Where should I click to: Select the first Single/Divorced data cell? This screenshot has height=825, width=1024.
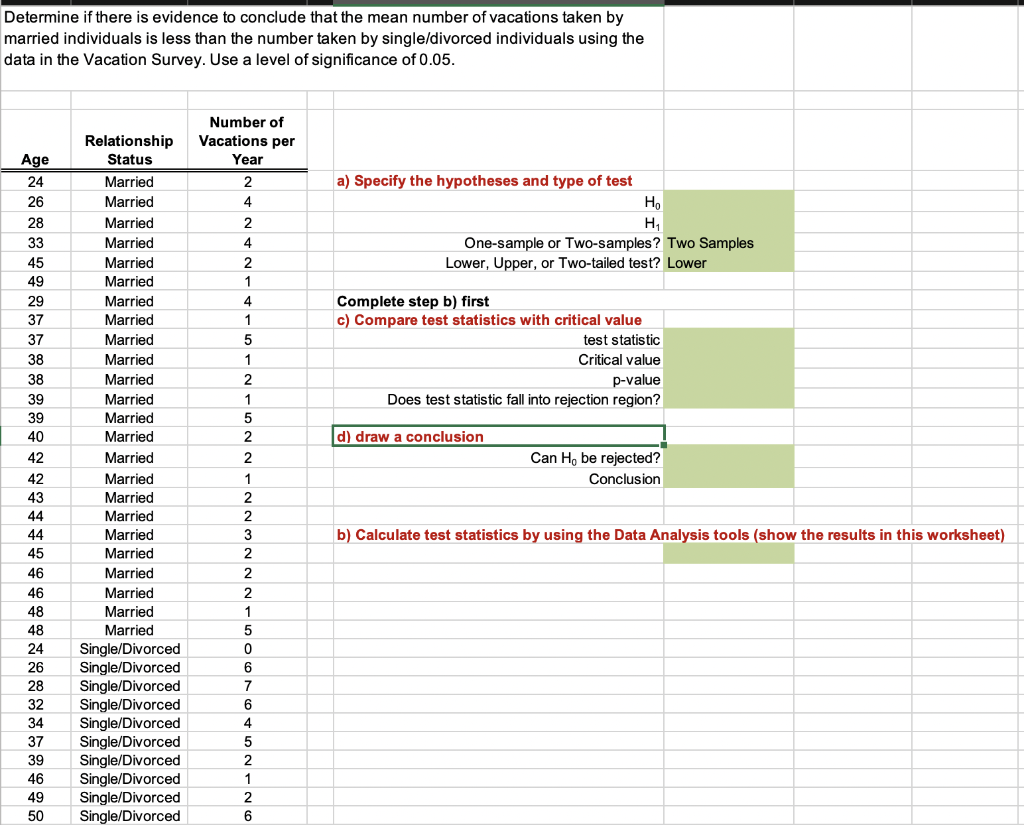[129, 648]
